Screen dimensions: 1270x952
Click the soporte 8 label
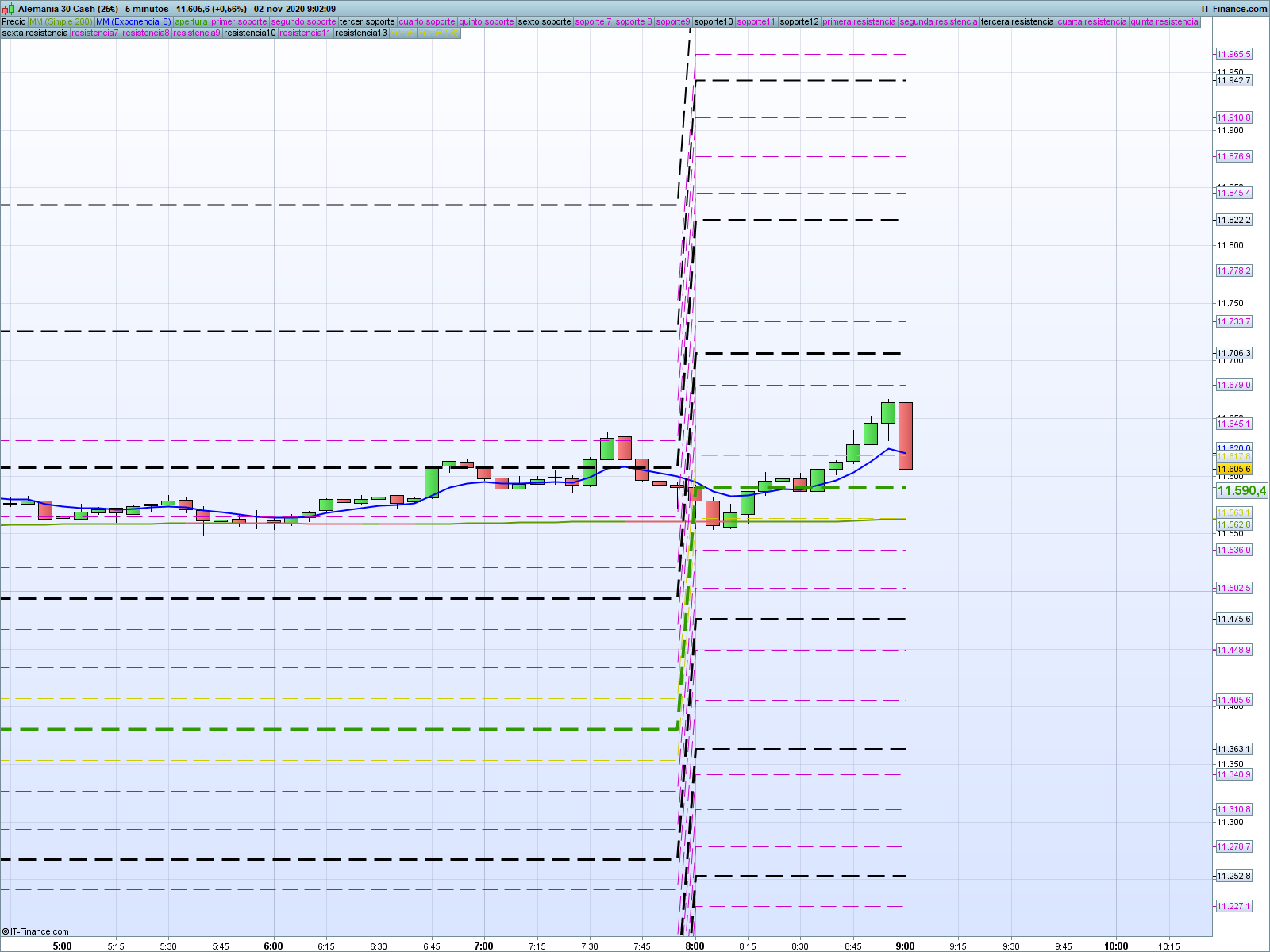coord(633,21)
